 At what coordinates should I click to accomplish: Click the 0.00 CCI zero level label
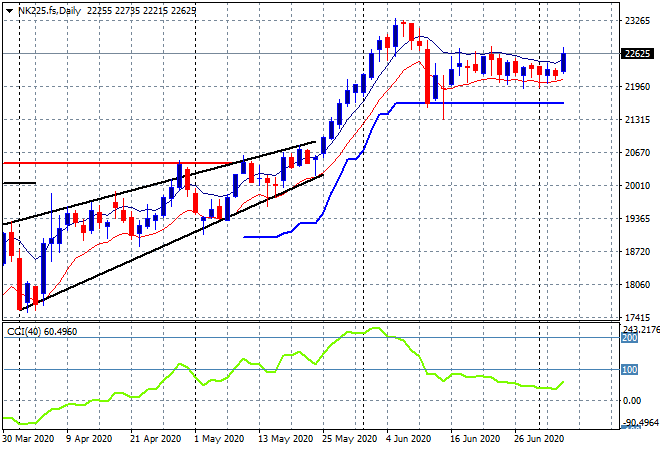[631, 401]
